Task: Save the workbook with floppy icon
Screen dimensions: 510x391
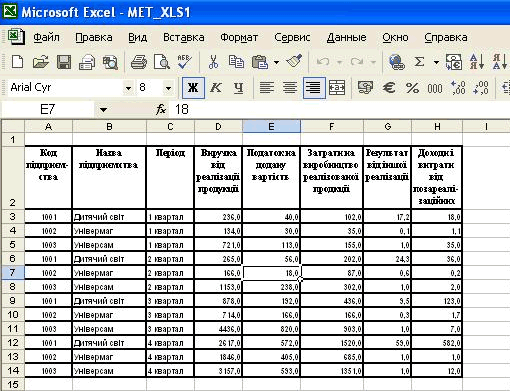Action: (x=64, y=62)
